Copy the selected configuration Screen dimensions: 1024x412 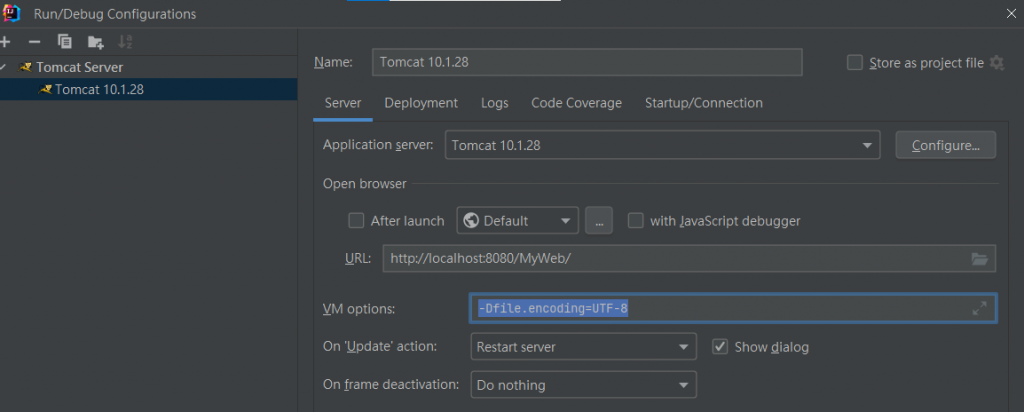click(x=65, y=42)
